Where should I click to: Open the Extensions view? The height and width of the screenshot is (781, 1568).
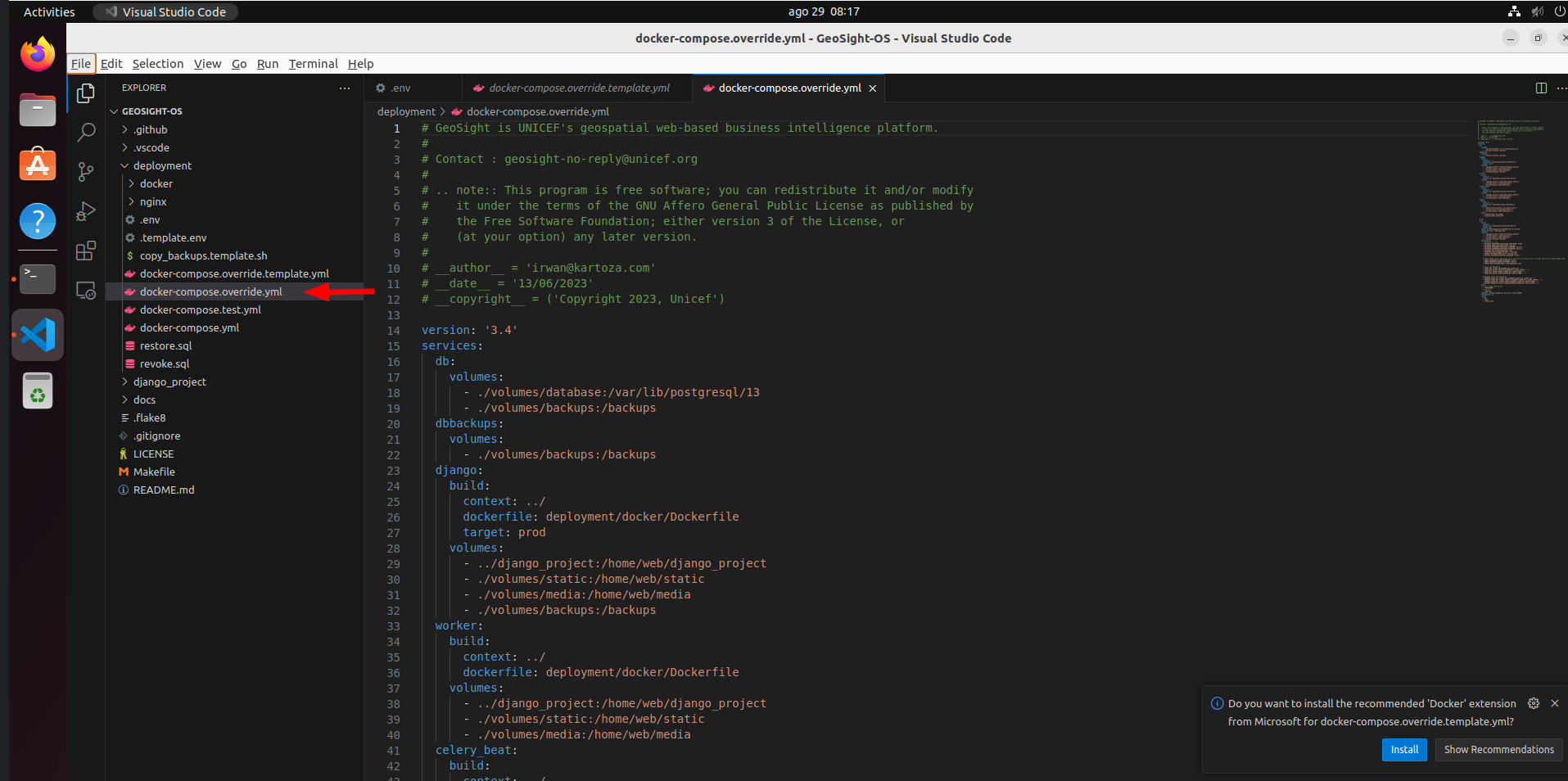[86, 251]
